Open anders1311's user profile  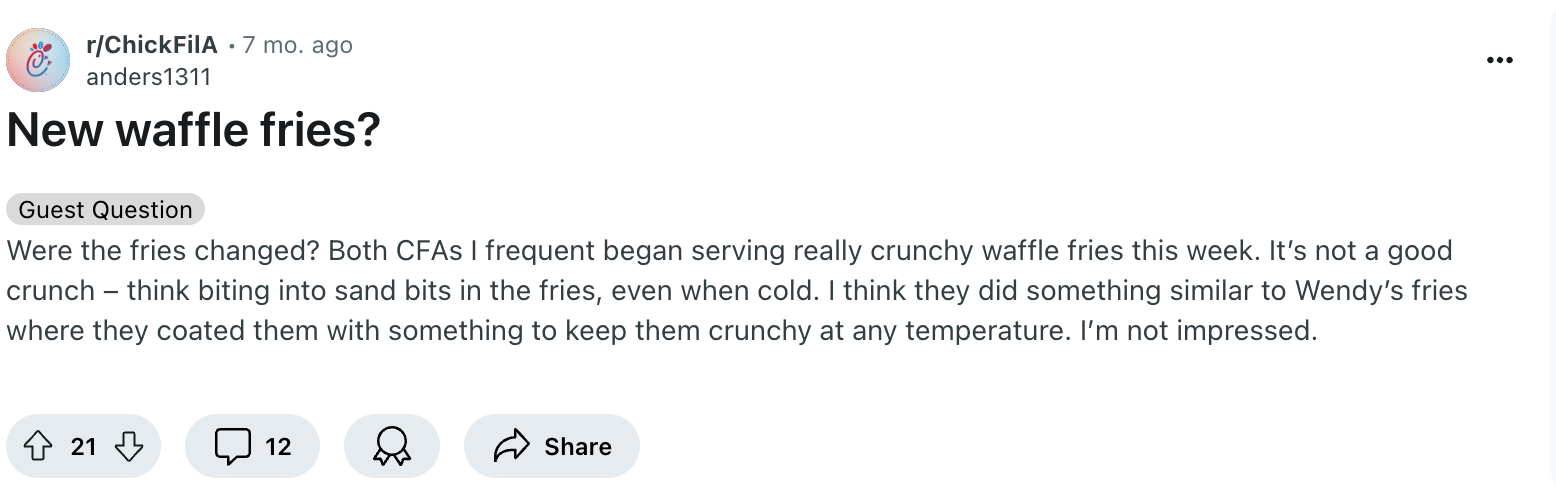(148, 77)
